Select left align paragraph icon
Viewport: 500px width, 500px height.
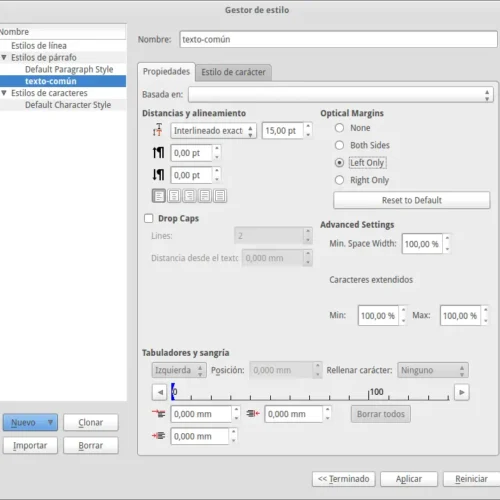pos(159,196)
